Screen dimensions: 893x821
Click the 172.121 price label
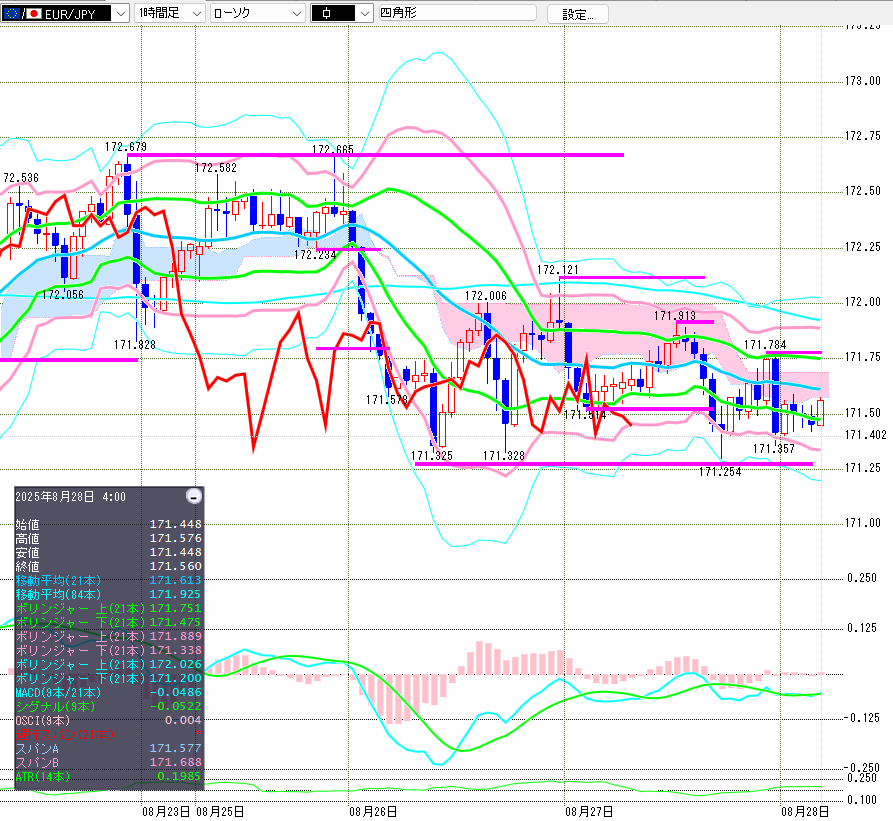click(558, 269)
